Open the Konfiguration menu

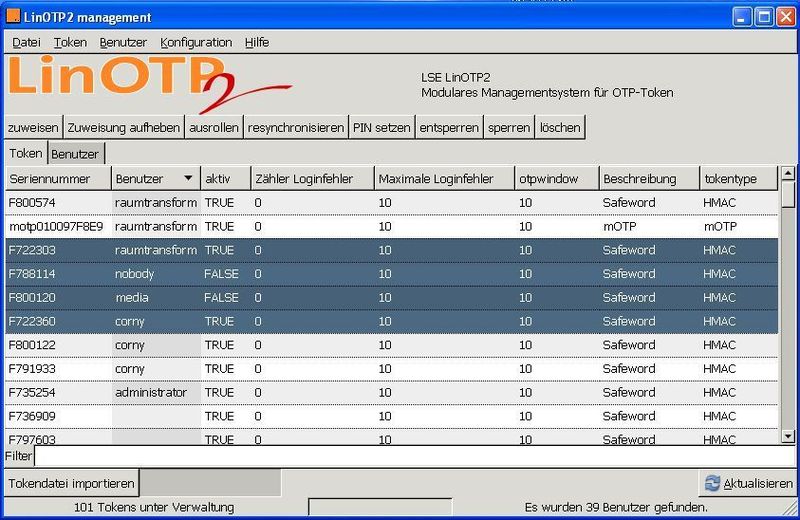[x=196, y=42]
